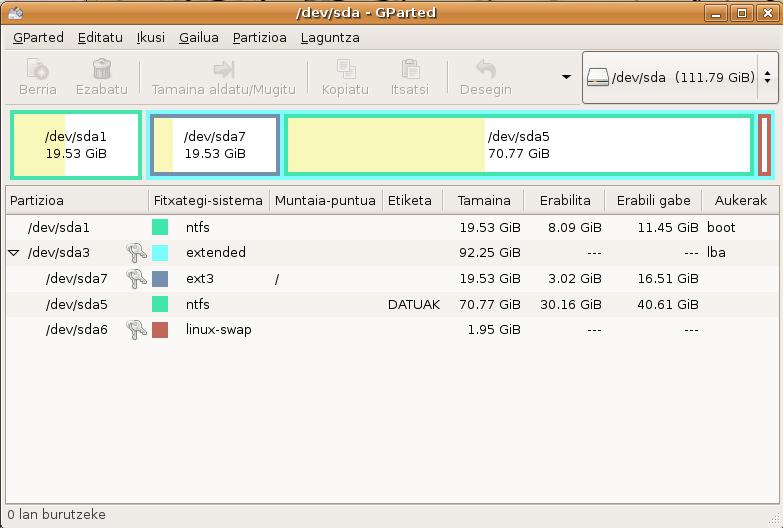The width and height of the screenshot is (783, 528).
Task: Click the lock keys icon on /dev/sda6 row
Action: 136,330
